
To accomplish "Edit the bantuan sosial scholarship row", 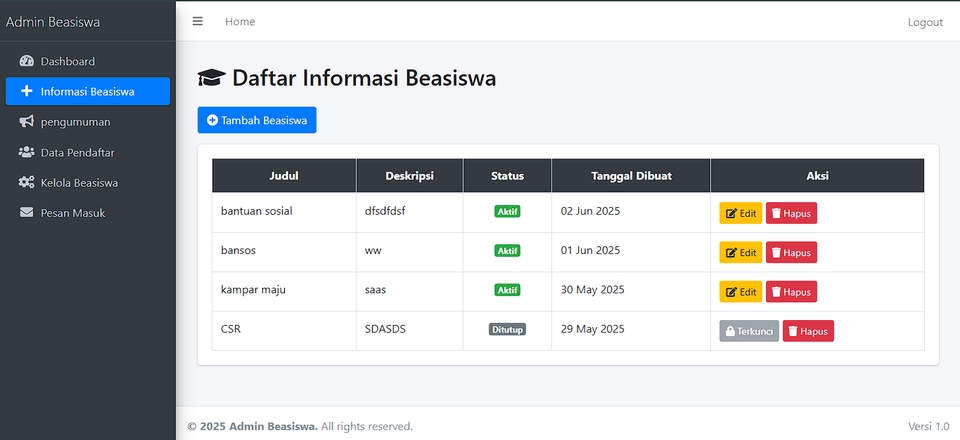I will (741, 213).
